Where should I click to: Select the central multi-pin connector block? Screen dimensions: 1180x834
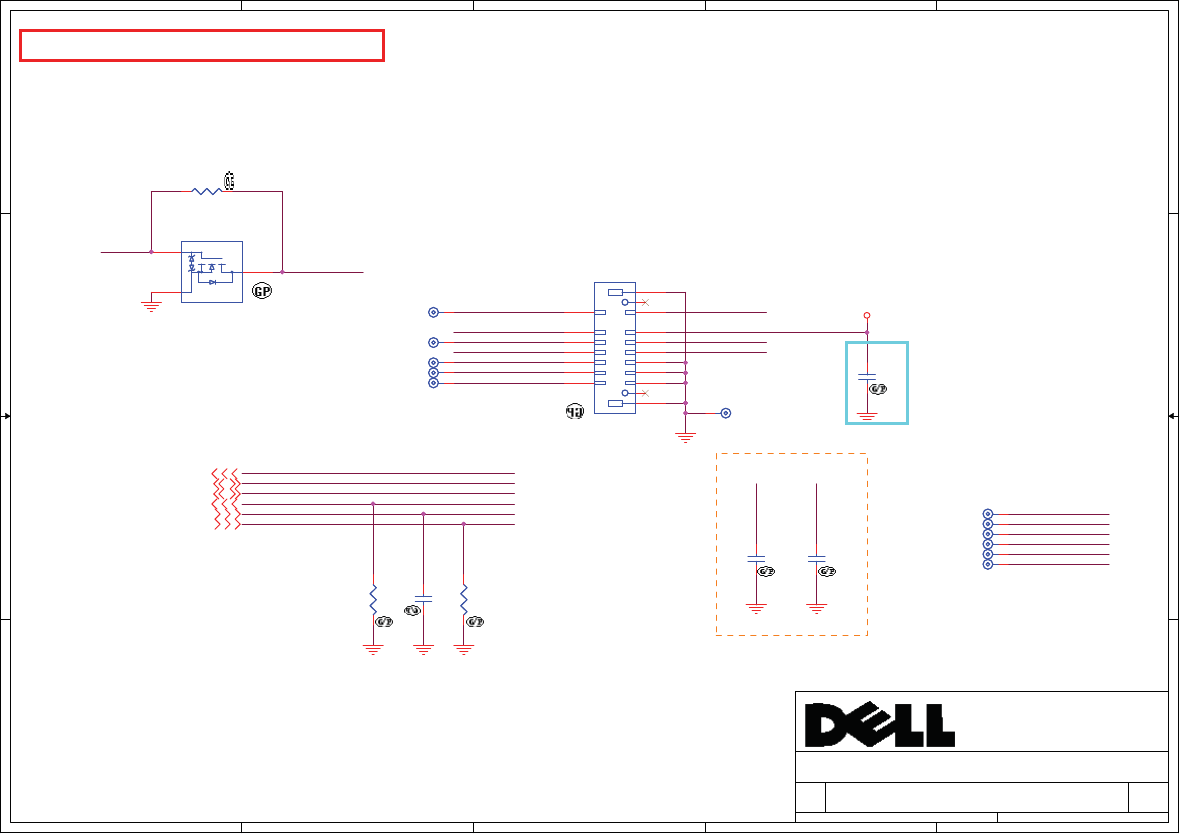615,348
